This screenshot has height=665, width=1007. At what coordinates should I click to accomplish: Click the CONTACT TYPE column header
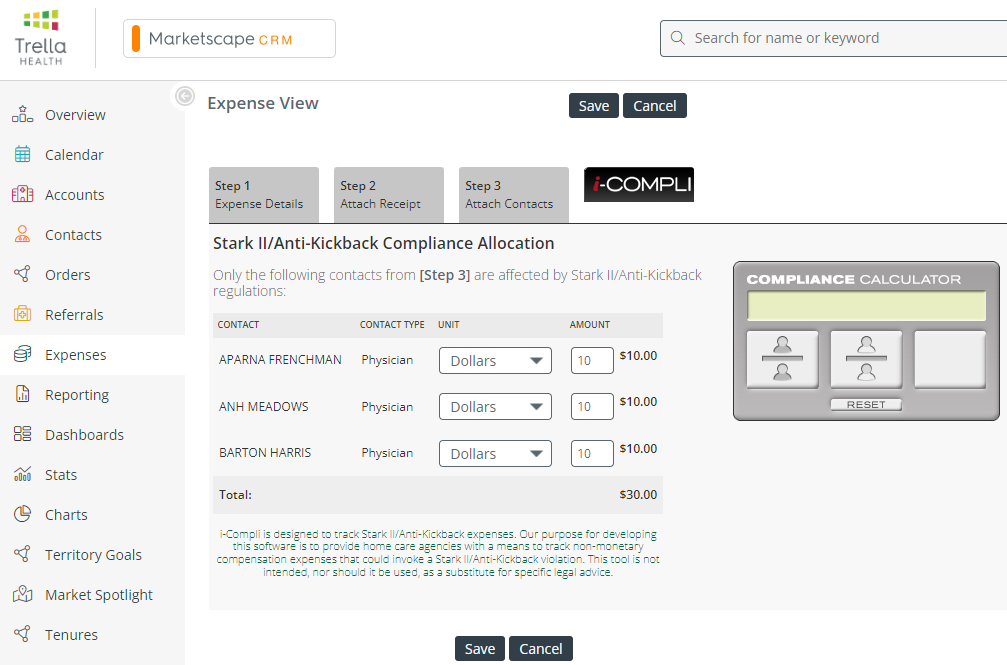[x=392, y=324]
